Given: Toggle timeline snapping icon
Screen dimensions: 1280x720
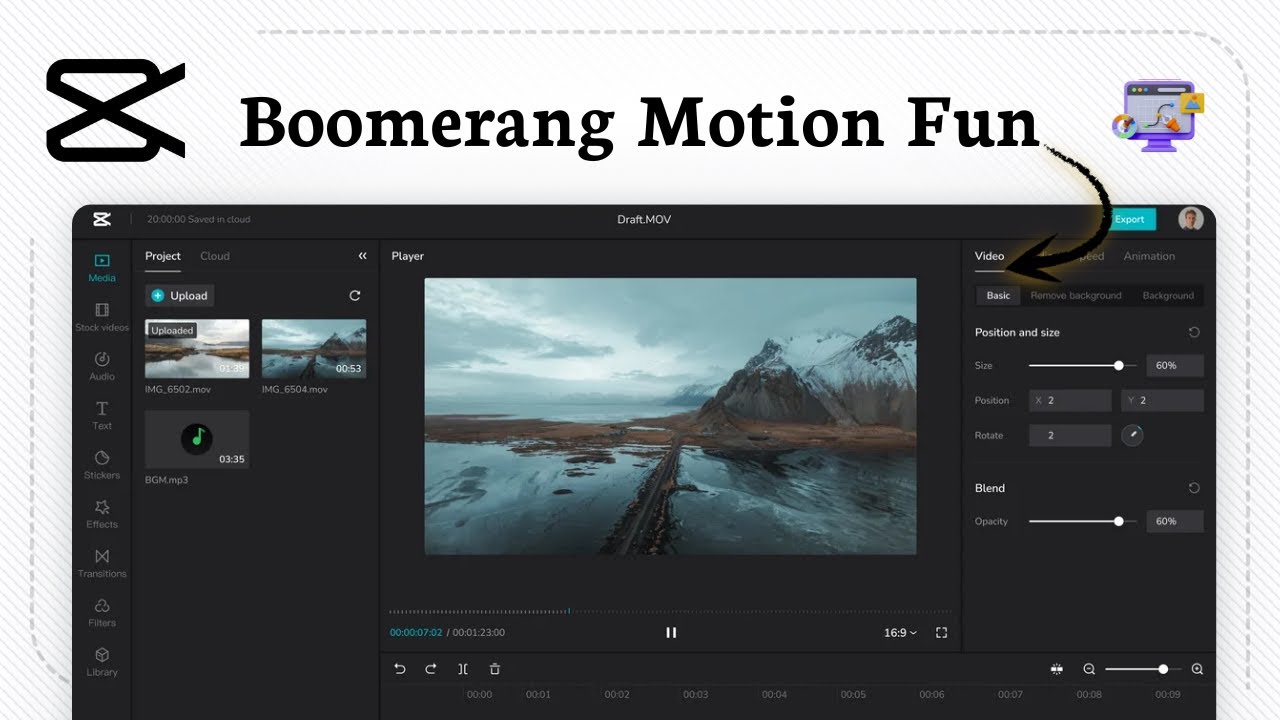Looking at the screenshot, I should (x=1056, y=669).
